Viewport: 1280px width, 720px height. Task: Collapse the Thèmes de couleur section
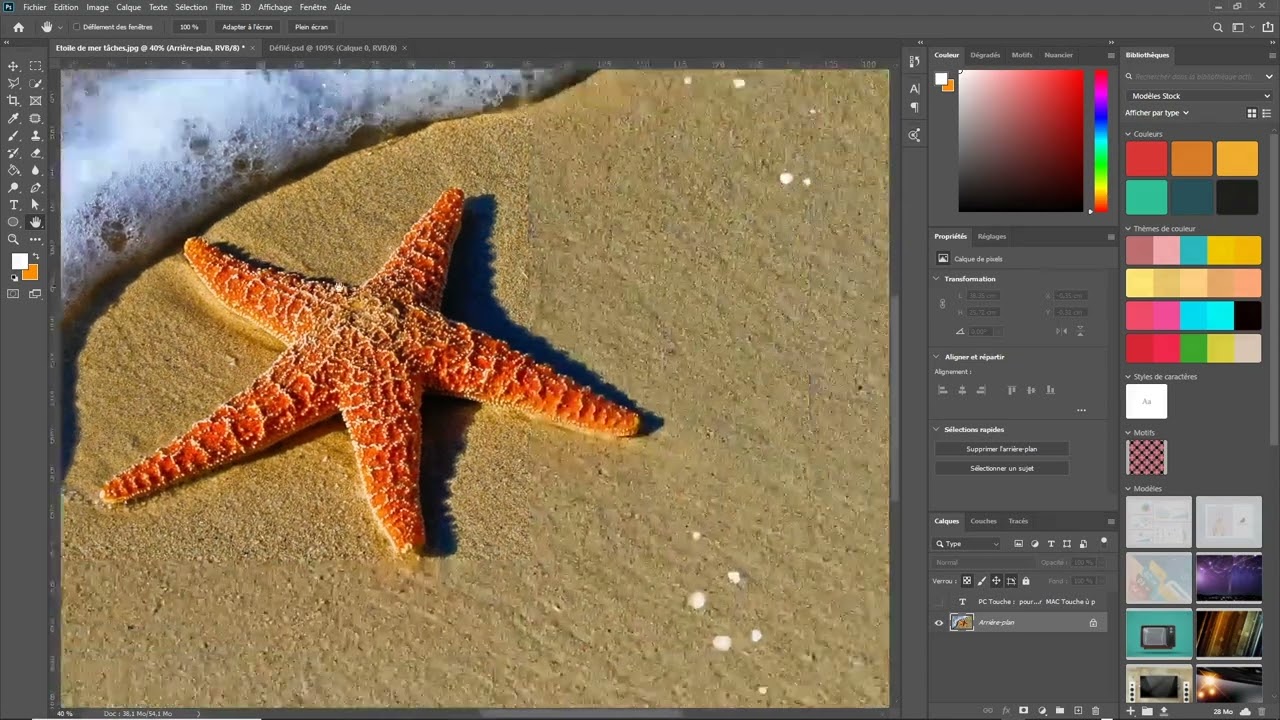[x=1129, y=229]
